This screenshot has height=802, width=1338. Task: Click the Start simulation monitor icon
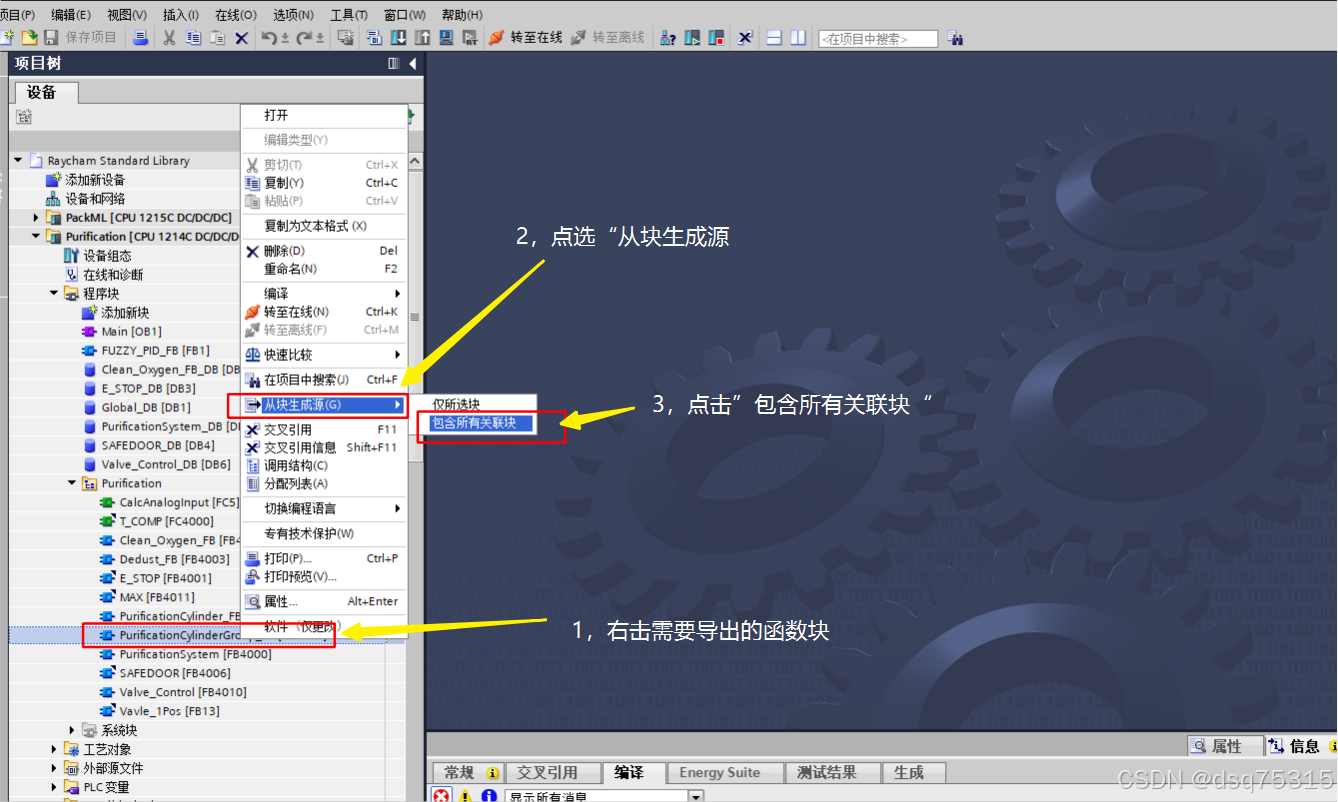tap(445, 38)
